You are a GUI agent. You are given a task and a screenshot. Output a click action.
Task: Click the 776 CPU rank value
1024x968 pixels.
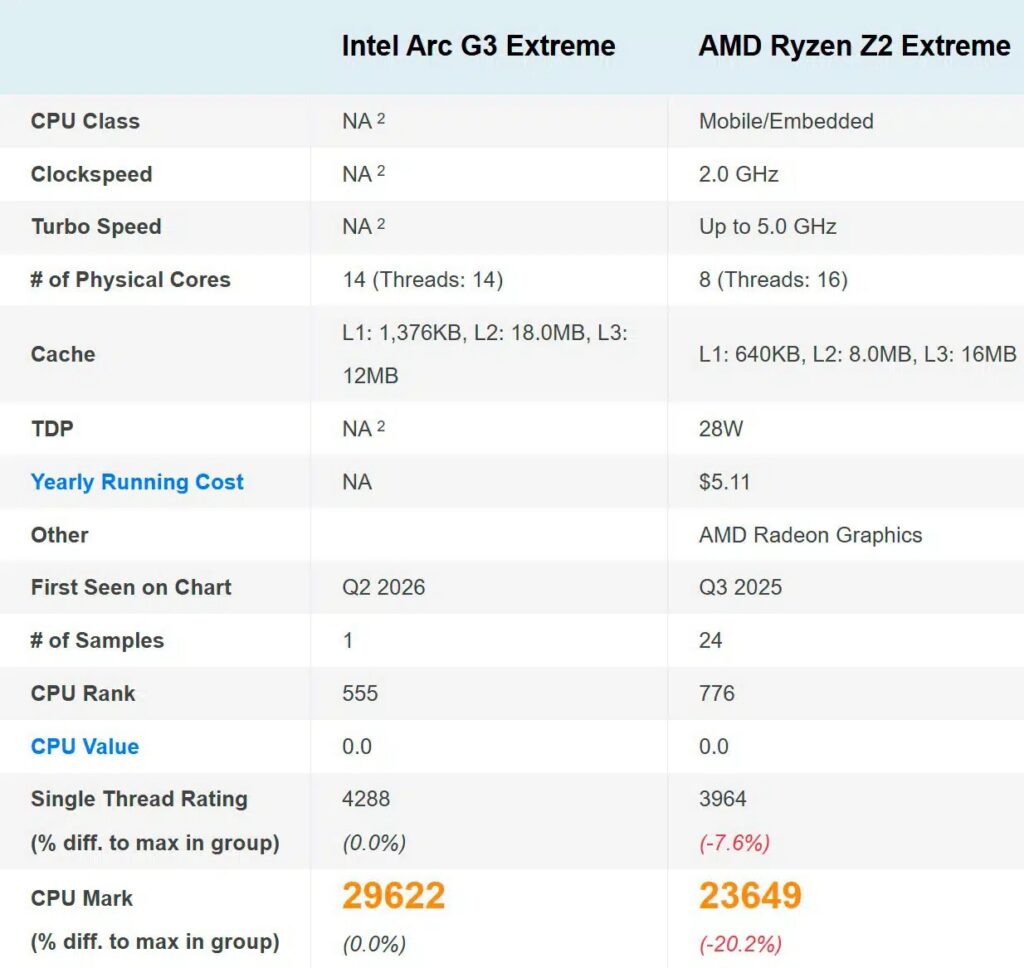point(716,693)
